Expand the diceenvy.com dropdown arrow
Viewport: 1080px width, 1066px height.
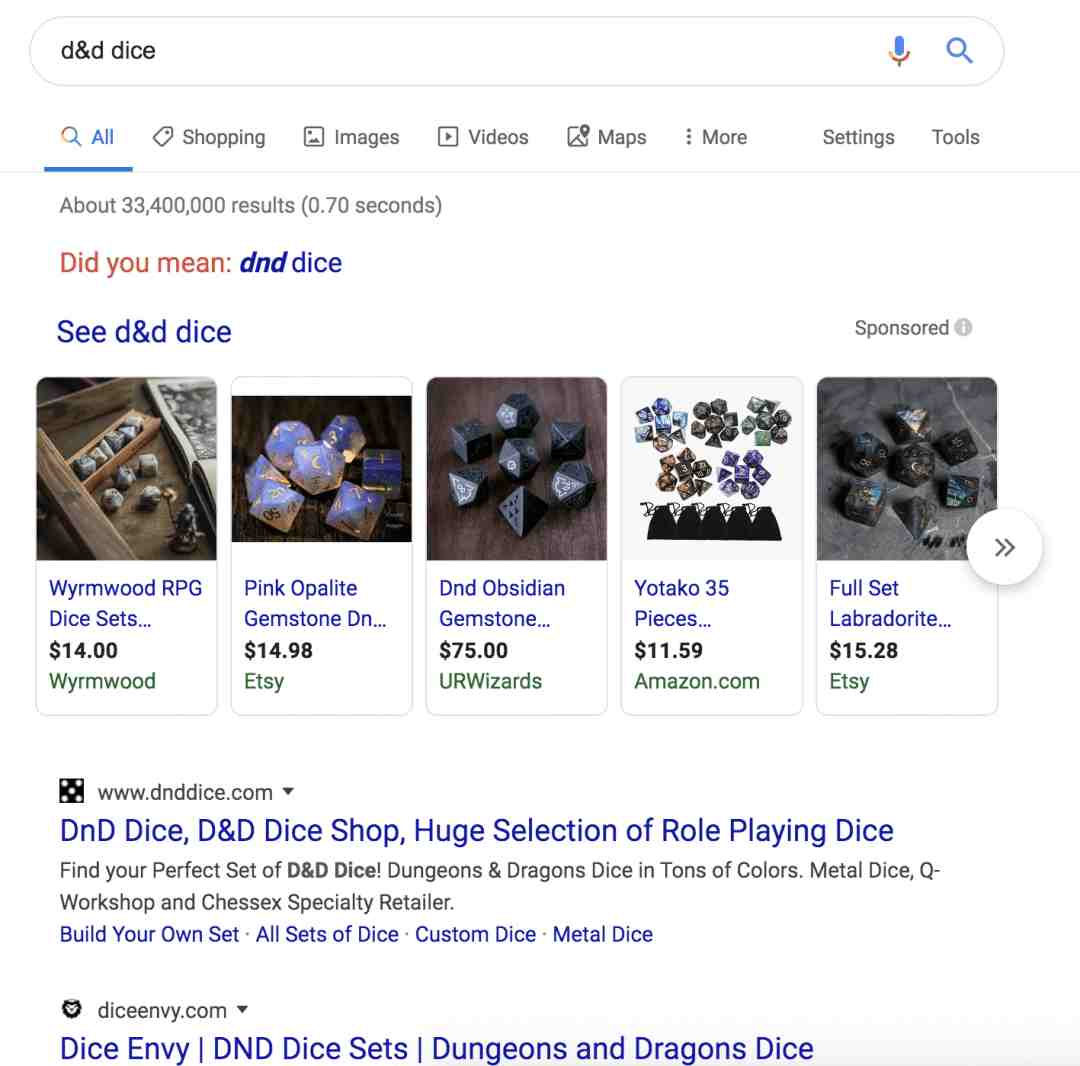242,1010
